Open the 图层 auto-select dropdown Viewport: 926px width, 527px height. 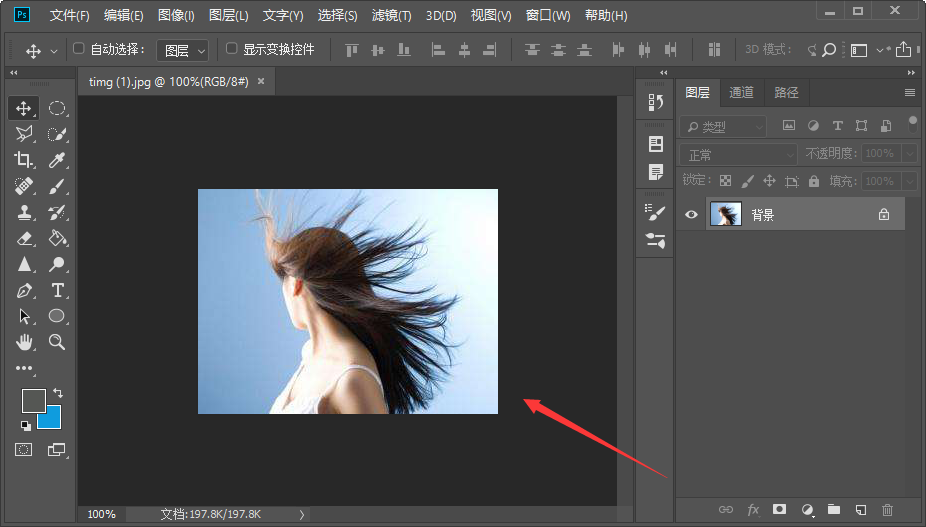point(182,51)
